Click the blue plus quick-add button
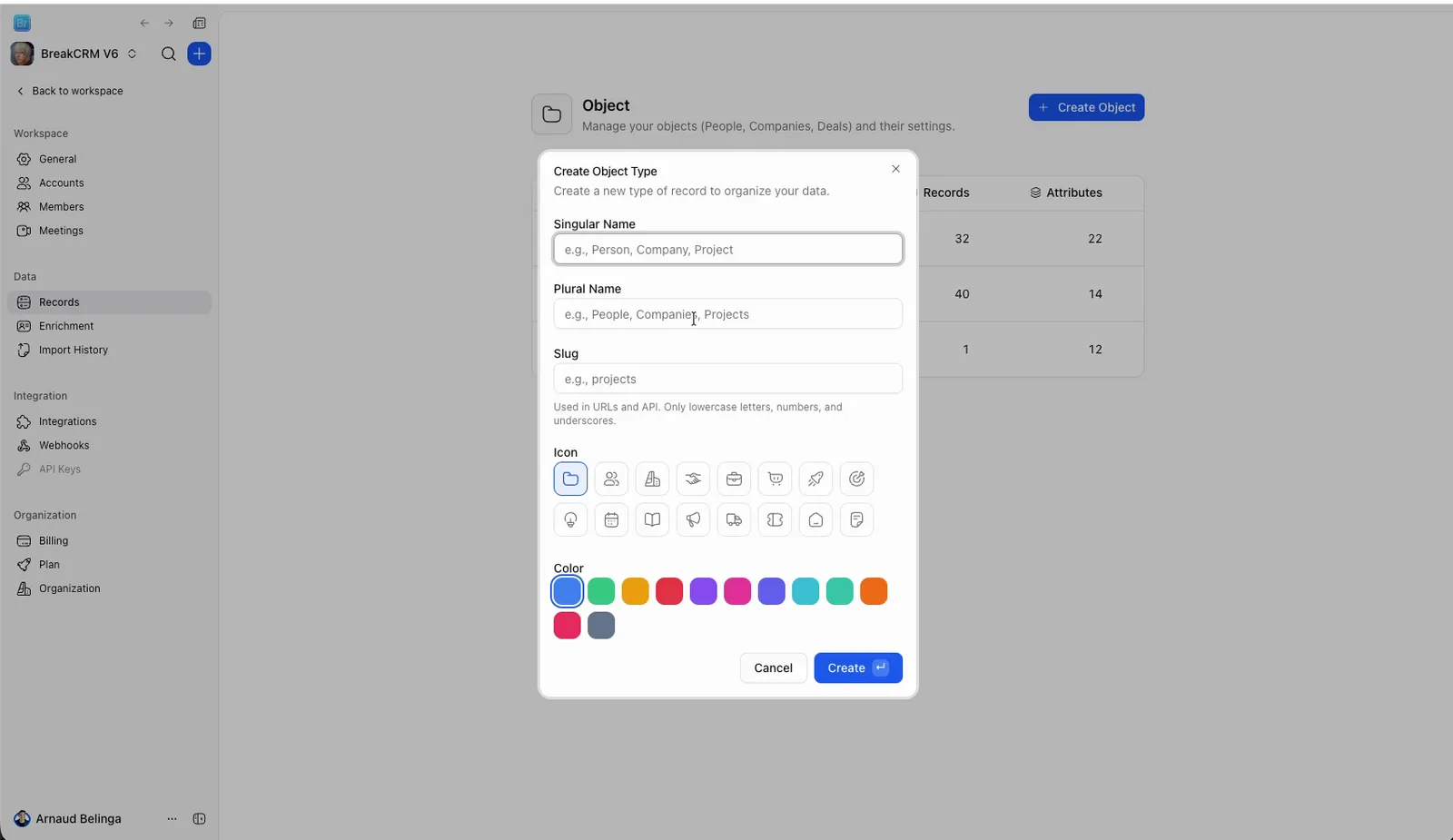Image resolution: width=1453 pixels, height=840 pixels. coord(199,54)
